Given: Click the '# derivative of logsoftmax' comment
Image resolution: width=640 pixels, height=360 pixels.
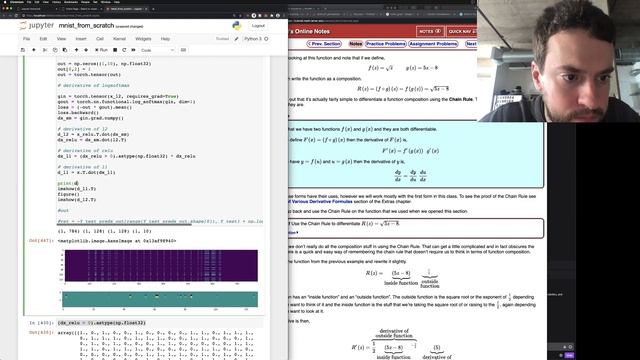Looking at the screenshot, I should point(93,85).
